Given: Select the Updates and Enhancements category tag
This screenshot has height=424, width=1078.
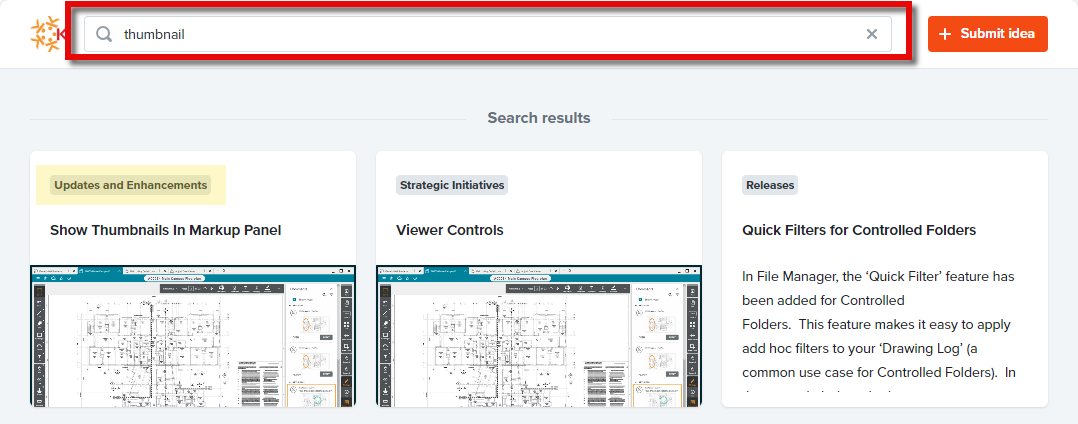Looking at the screenshot, I should click(131, 185).
